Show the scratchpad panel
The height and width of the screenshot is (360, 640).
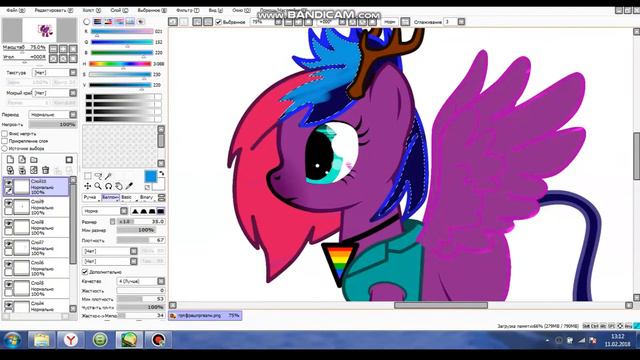coord(141,21)
